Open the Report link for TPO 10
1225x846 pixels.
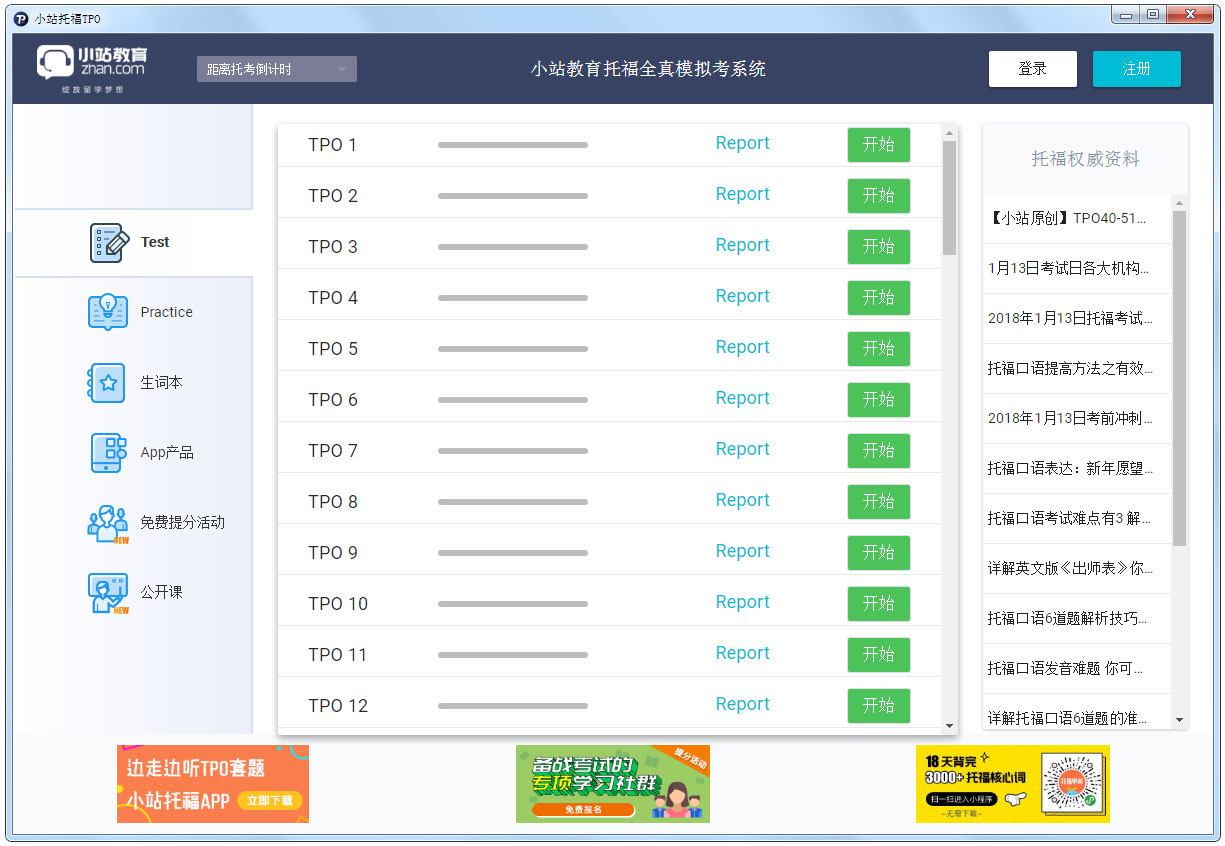(x=743, y=602)
